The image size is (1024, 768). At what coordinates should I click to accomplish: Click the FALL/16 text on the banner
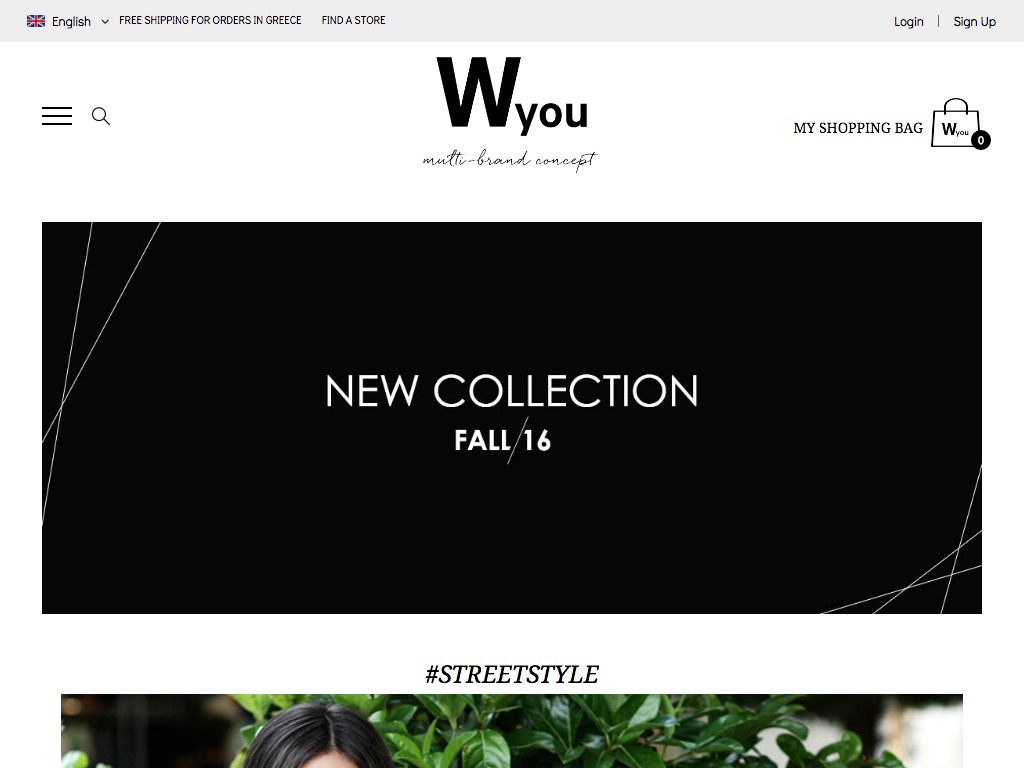pyautogui.click(x=503, y=440)
